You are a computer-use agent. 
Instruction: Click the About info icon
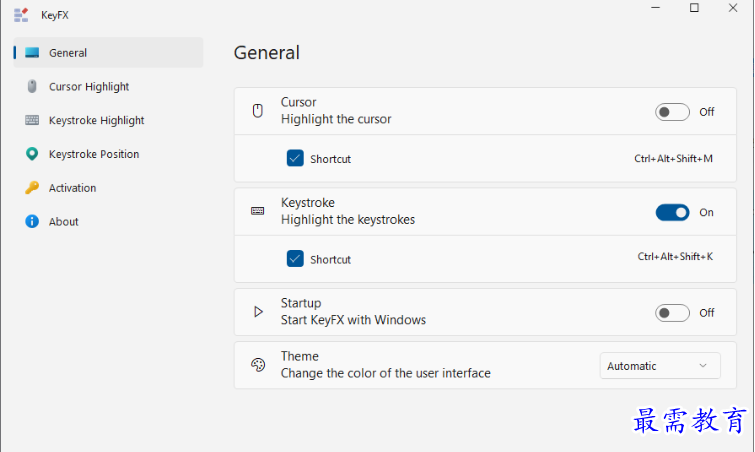pyautogui.click(x=32, y=221)
